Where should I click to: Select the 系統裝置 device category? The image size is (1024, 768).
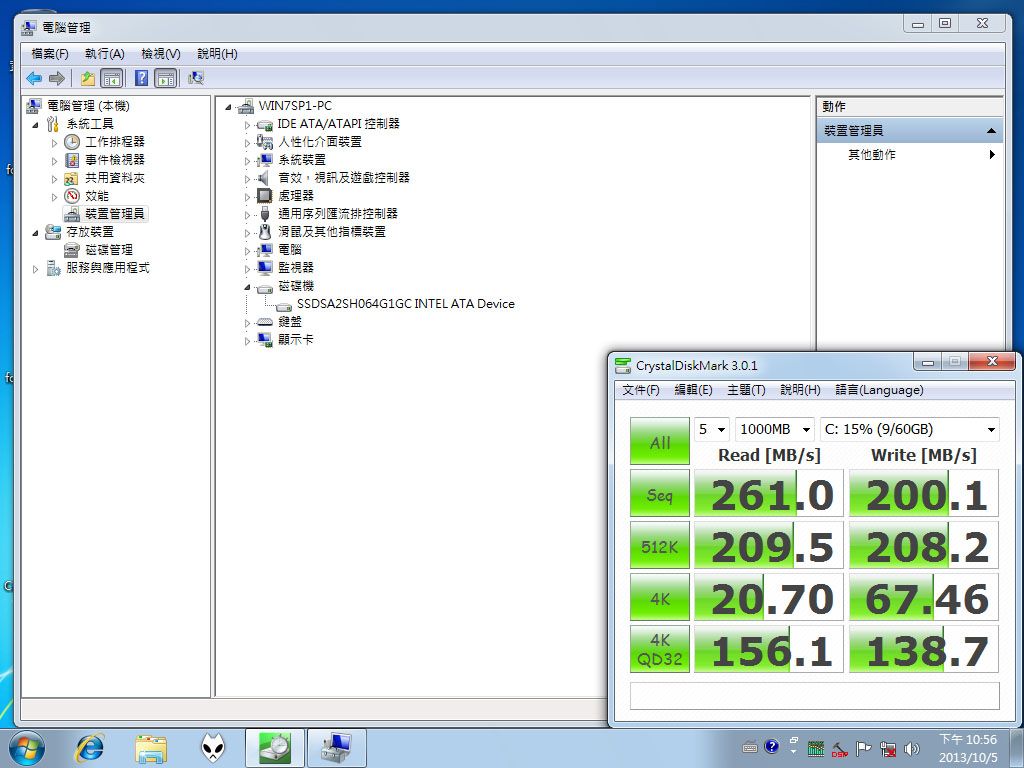pyautogui.click(x=302, y=160)
